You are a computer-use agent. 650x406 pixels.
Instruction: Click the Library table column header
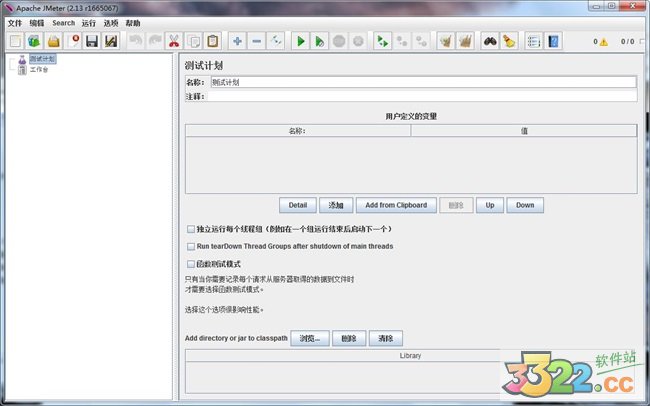pos(410,355)
